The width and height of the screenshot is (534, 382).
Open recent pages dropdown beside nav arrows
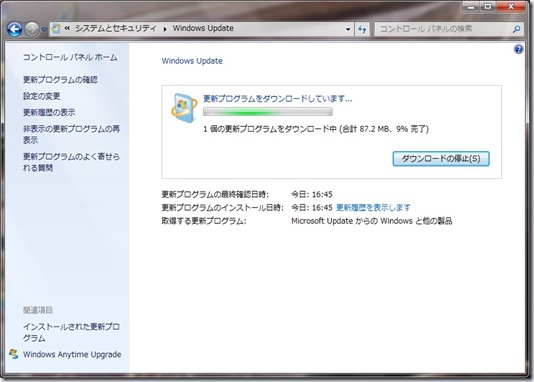pyautogui.click(x=44, y=30)
